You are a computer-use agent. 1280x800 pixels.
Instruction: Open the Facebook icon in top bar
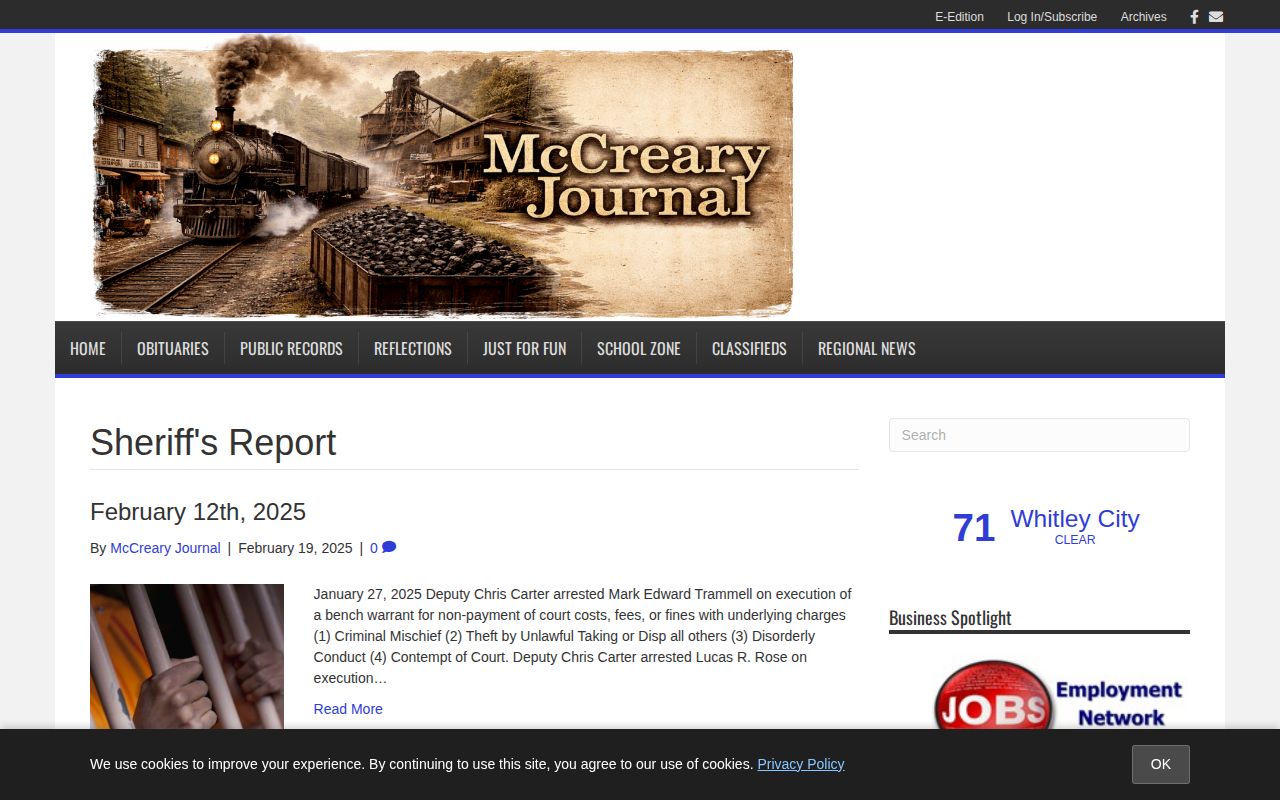[x=1194, y=17]
